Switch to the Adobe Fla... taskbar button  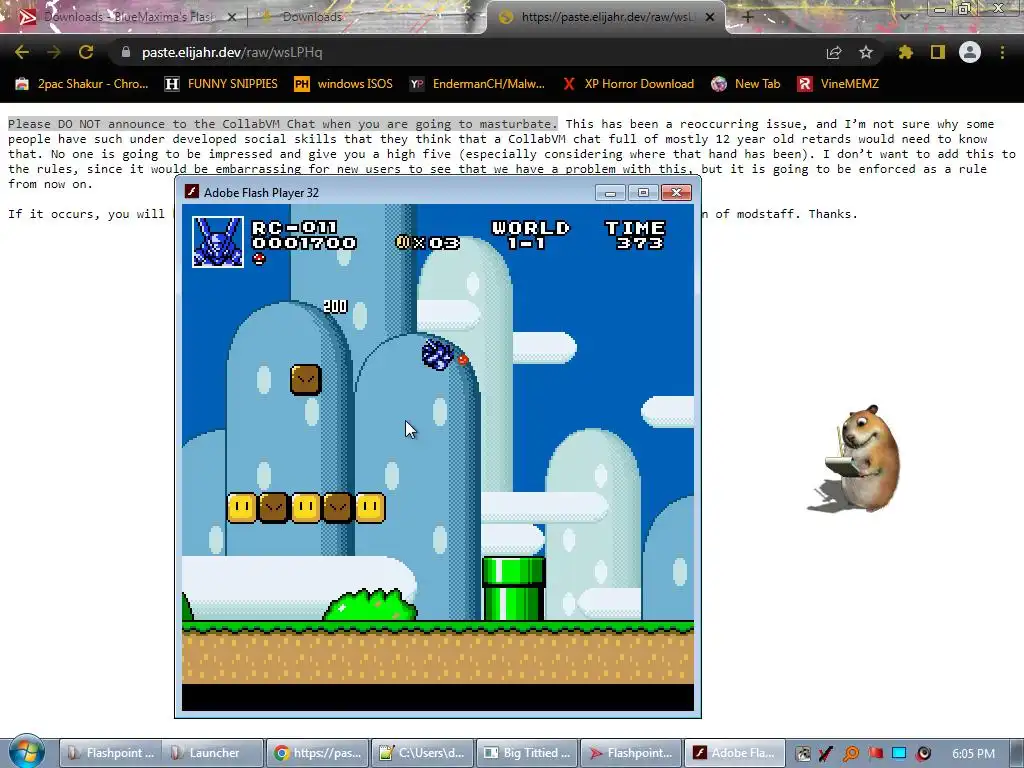point(736,753)
